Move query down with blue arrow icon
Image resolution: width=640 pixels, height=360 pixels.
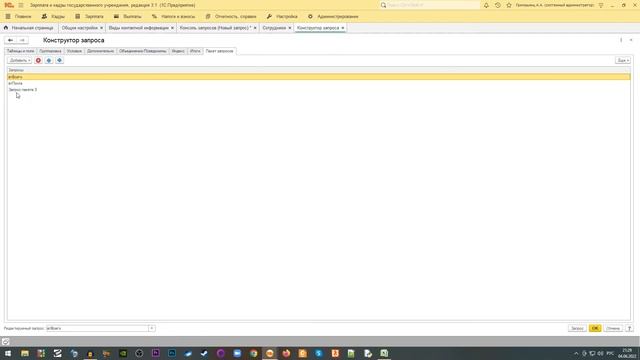click(60, 60)
